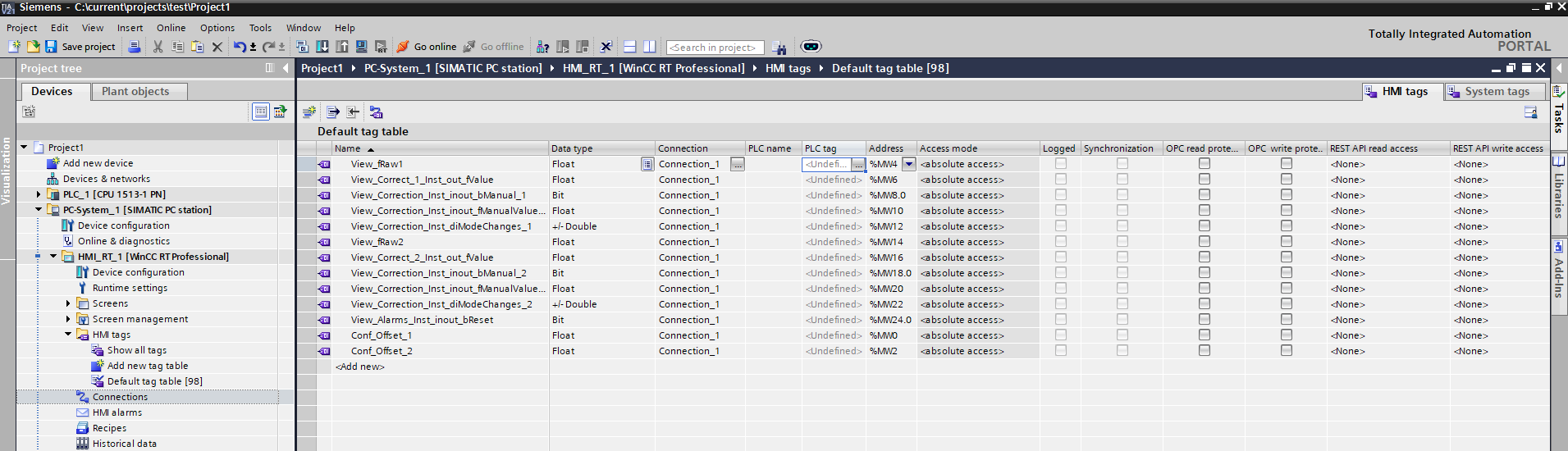1568x451 pixels.
Task: Toggle Synchronization checkbox for View_Correct_1_Inst_out_fValue
Action: point(1122,180)
